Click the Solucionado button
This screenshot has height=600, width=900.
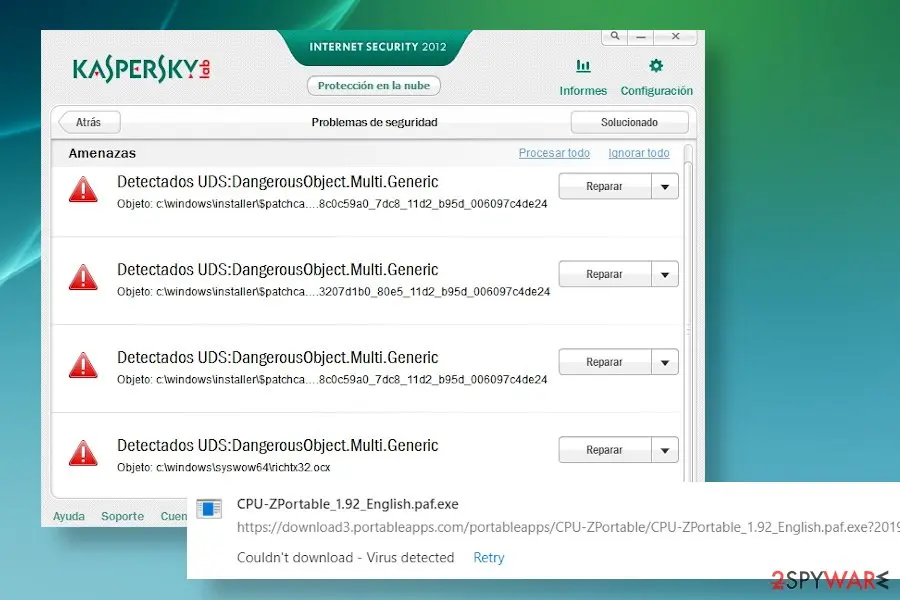630,122
